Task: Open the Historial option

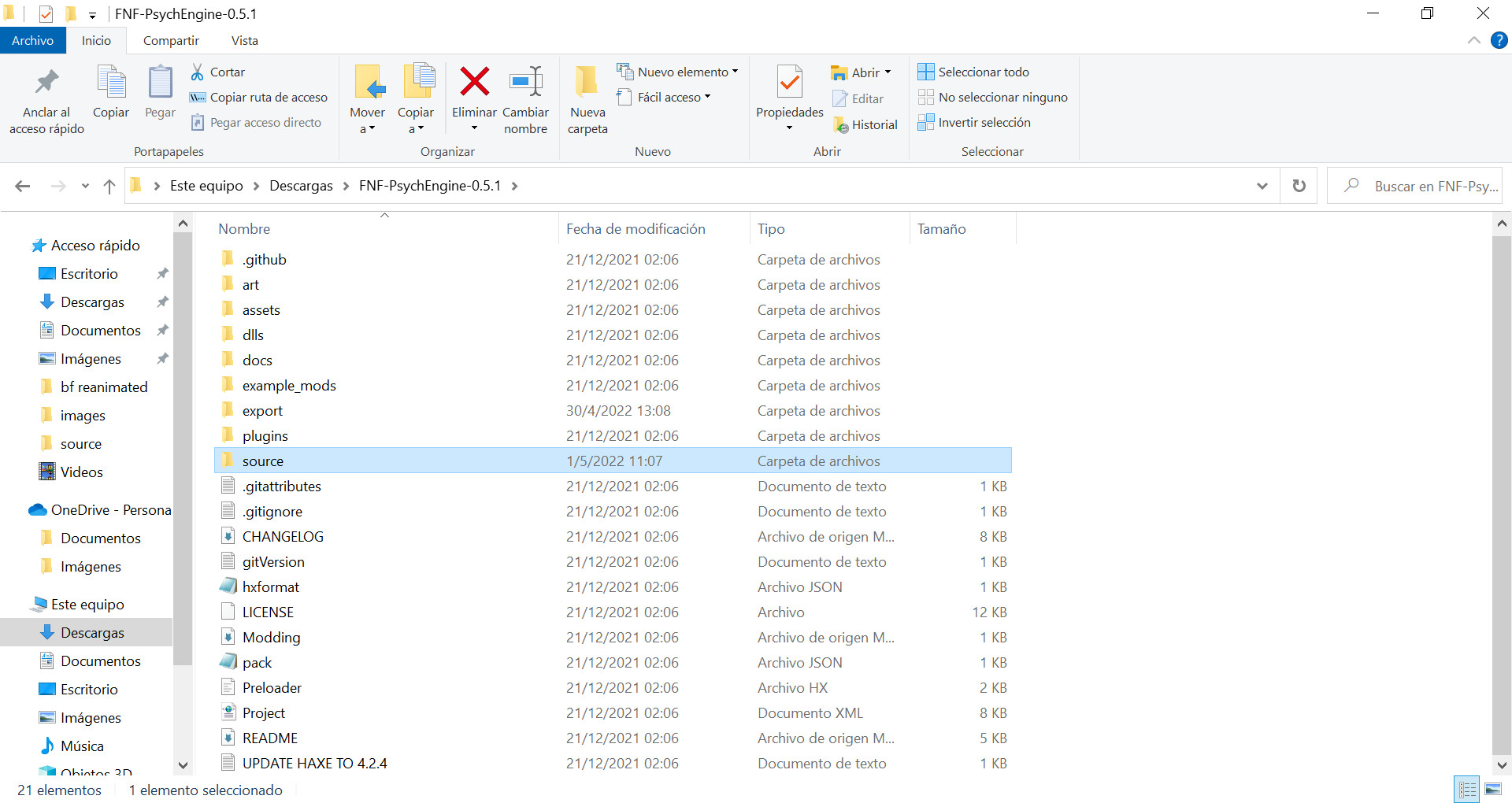Action: pyautogui.click(x=865, y=125)
